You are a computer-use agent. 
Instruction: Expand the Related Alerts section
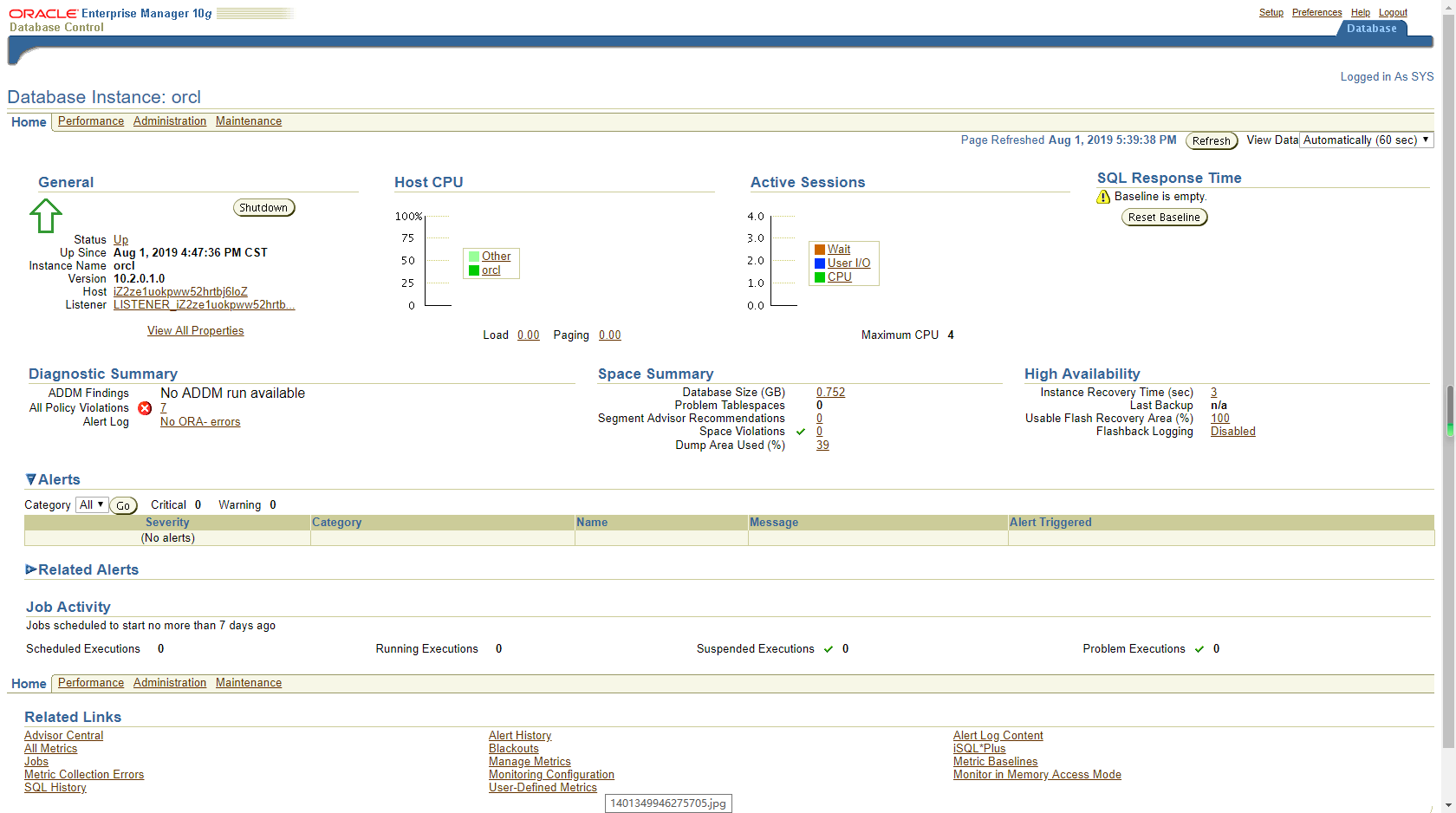point(31,569)
